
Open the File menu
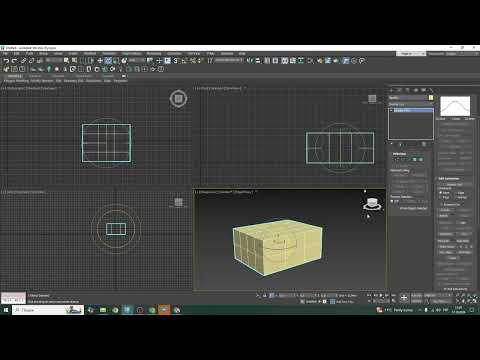click(x=5, y=53)
